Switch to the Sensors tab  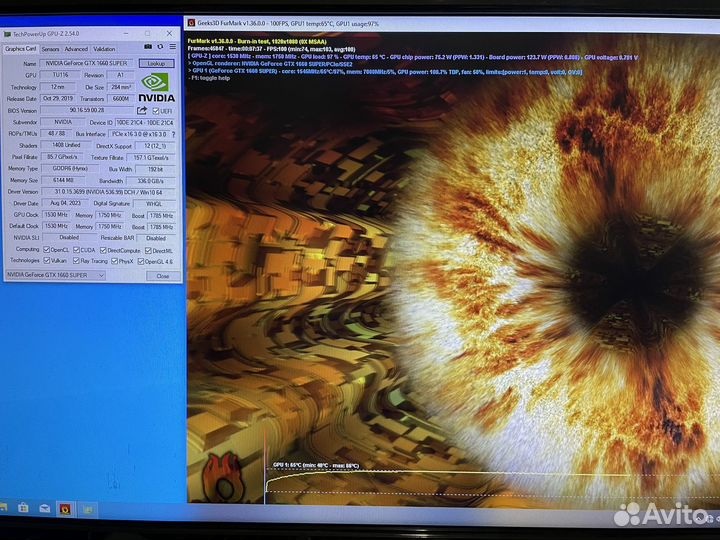[x=50, y=48]
